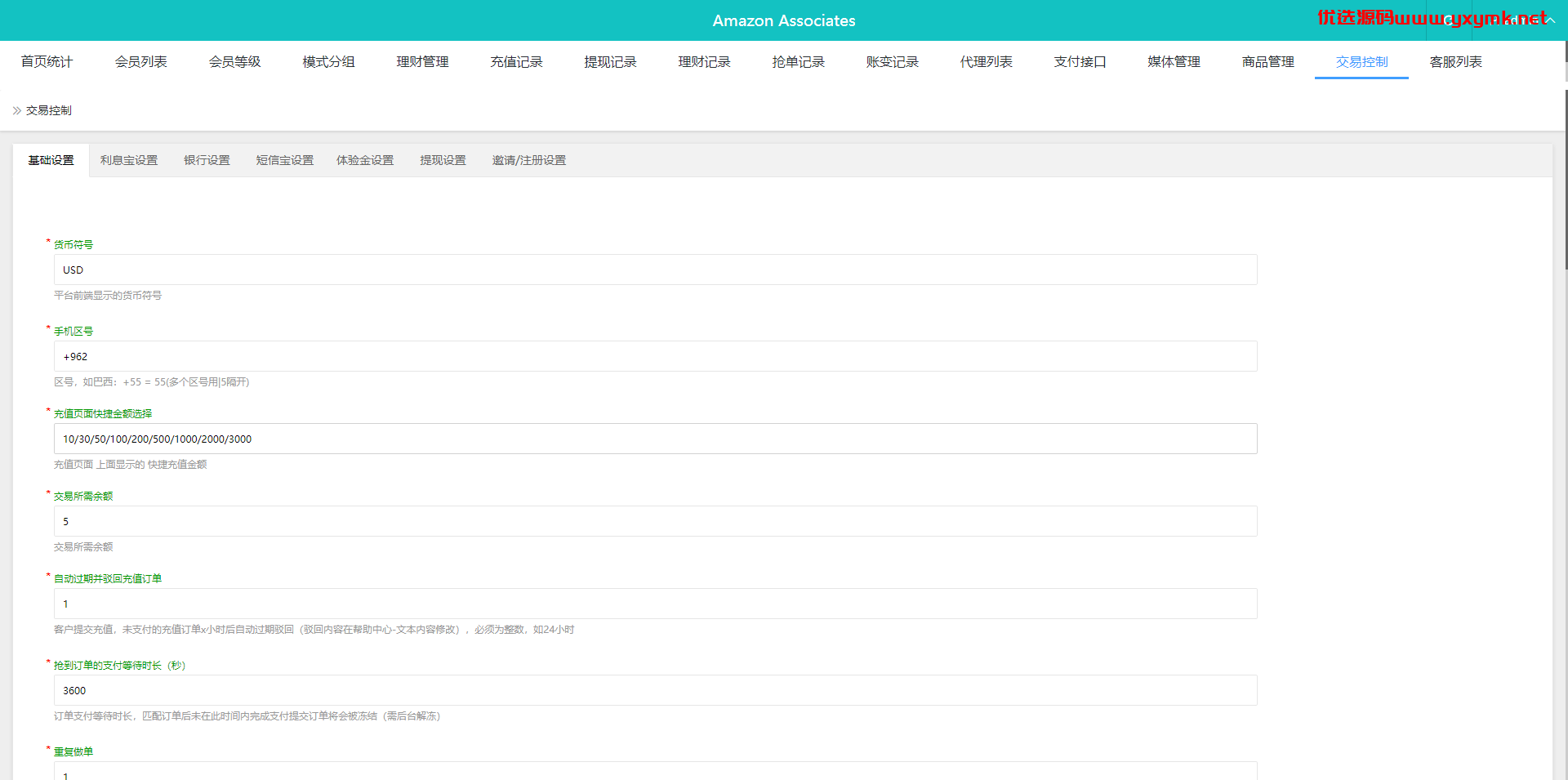1568x780 pixels.
Task: Click the 手机区号 field showing +962
Action: [x=655, y=356]
